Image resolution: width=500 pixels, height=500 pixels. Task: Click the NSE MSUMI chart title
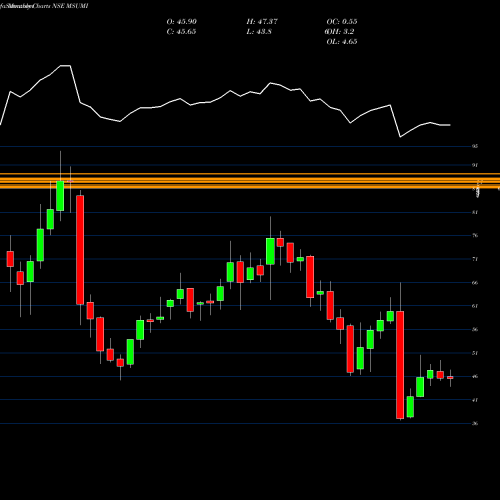click(44, 6)
